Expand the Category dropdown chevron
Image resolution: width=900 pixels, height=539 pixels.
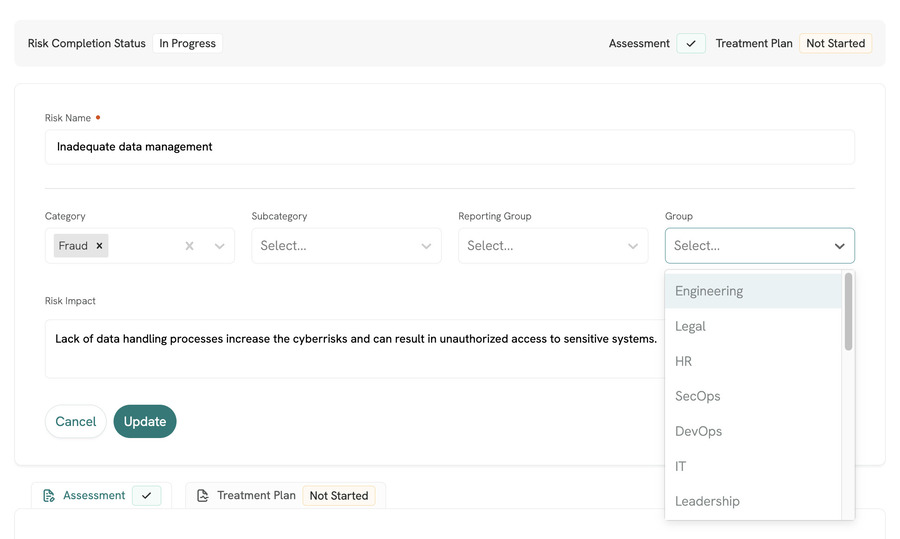coord(220,246)
